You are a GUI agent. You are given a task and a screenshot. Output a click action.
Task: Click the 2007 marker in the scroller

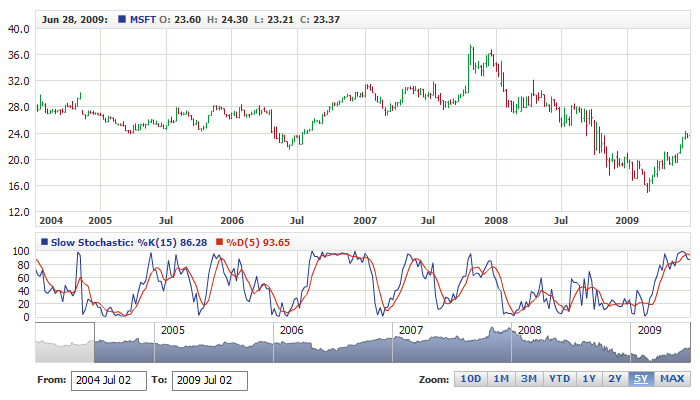pos(410,330)
